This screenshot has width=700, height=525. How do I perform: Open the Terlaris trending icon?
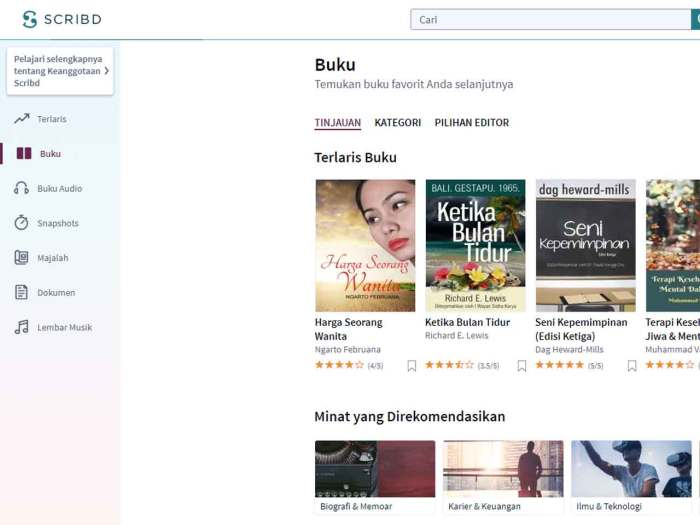(x=21, y=119)
